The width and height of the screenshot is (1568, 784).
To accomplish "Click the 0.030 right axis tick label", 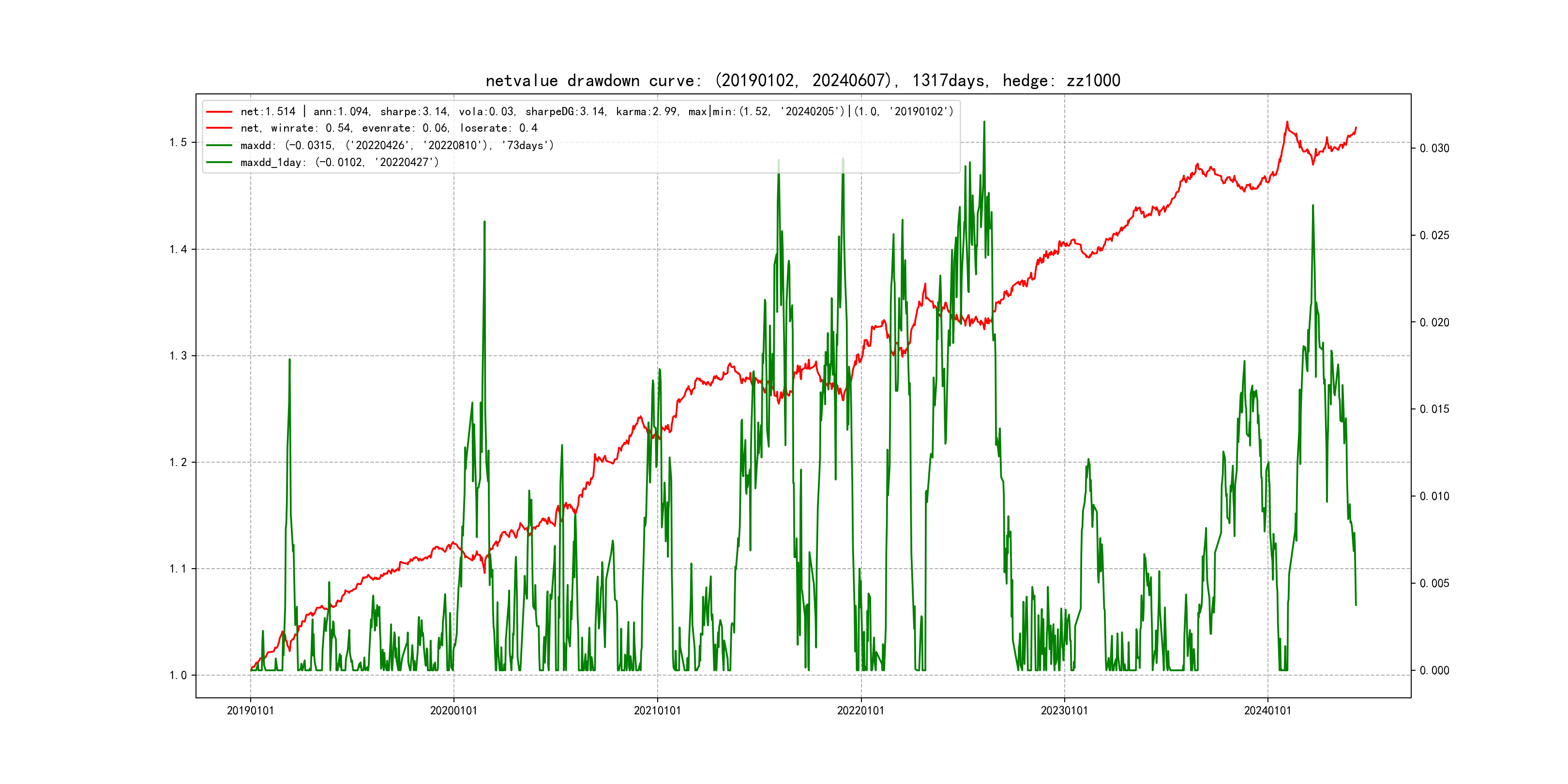I will click(1434, 149).
